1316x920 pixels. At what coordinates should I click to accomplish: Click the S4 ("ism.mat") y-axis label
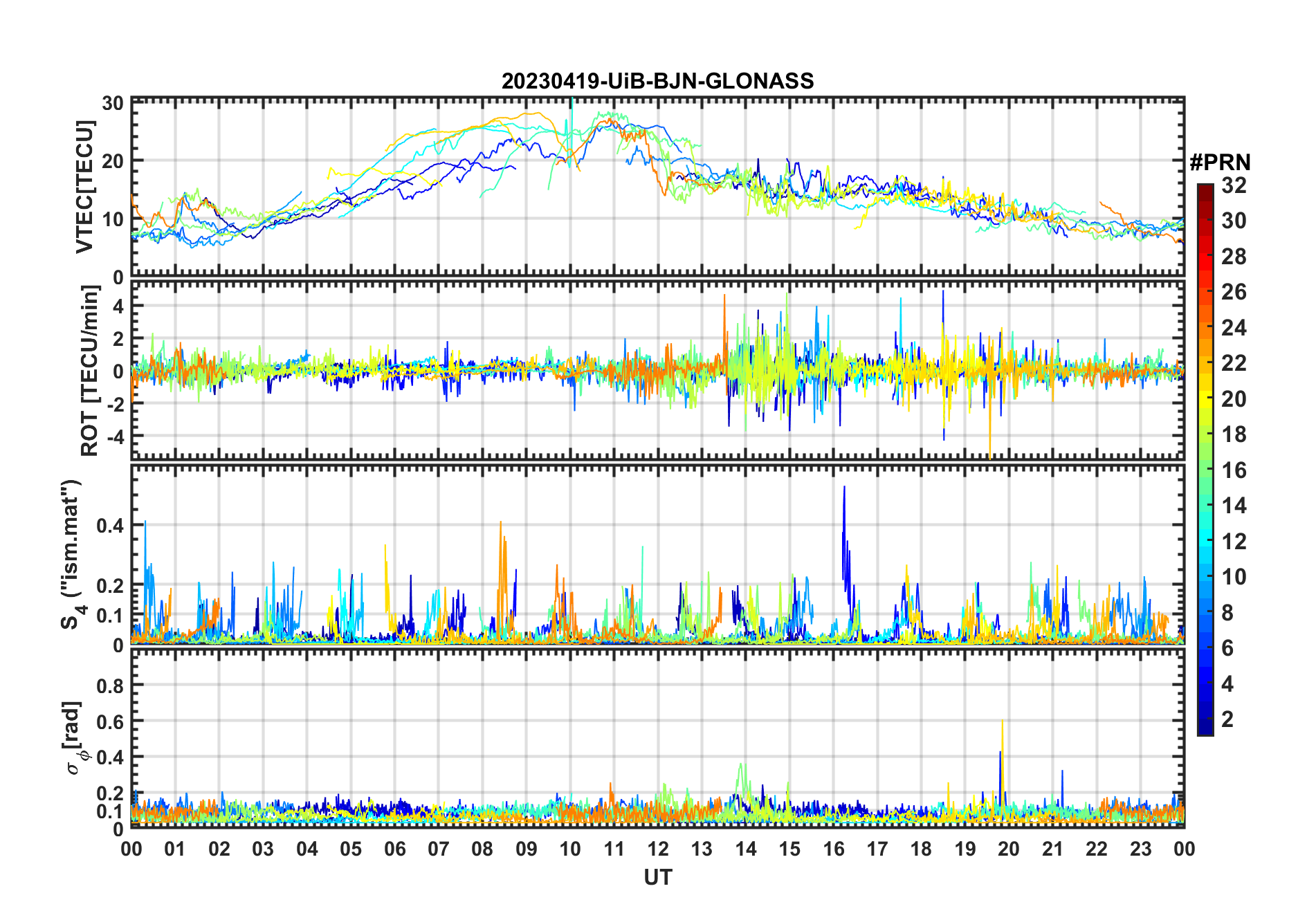pyautogui.click(x=71, y=555)
